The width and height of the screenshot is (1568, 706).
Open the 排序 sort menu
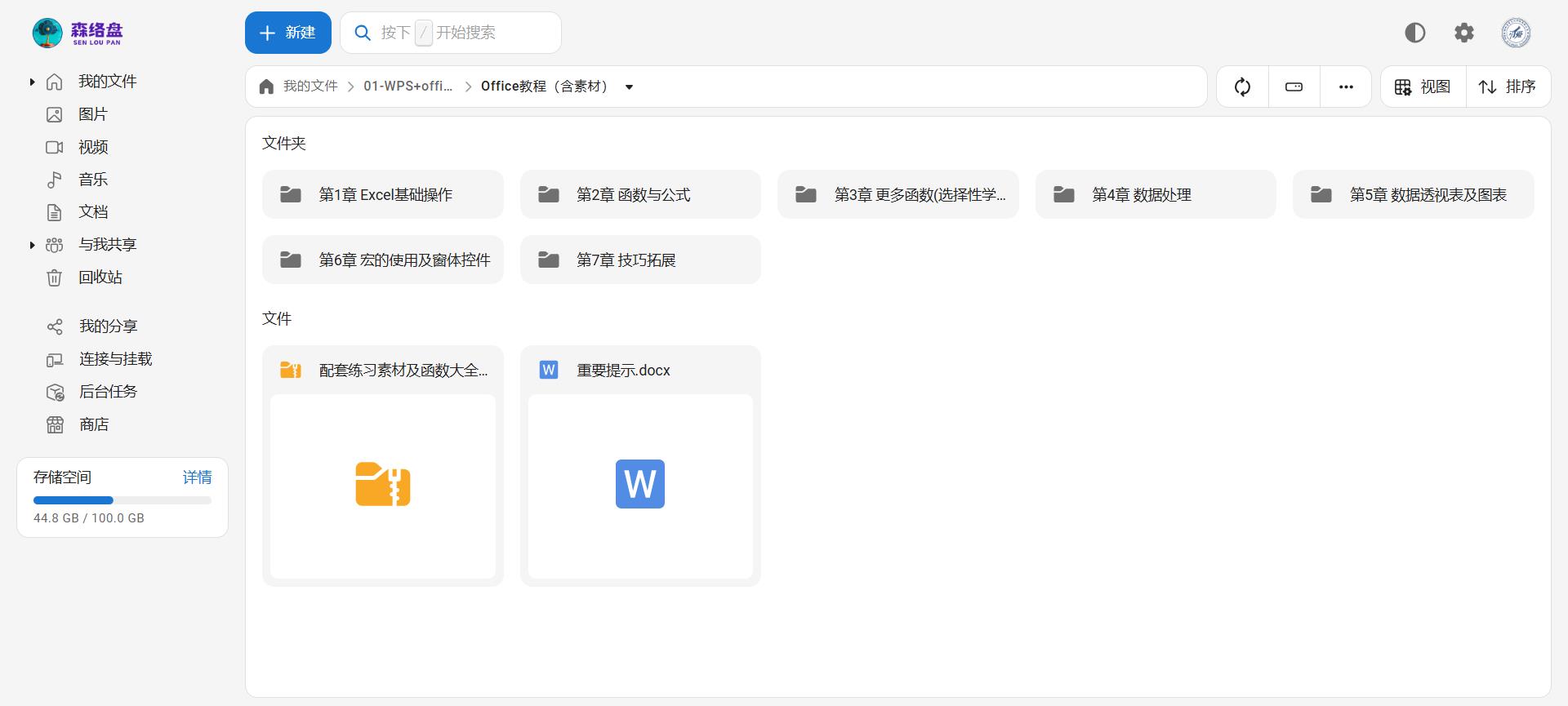(1508, 87)
